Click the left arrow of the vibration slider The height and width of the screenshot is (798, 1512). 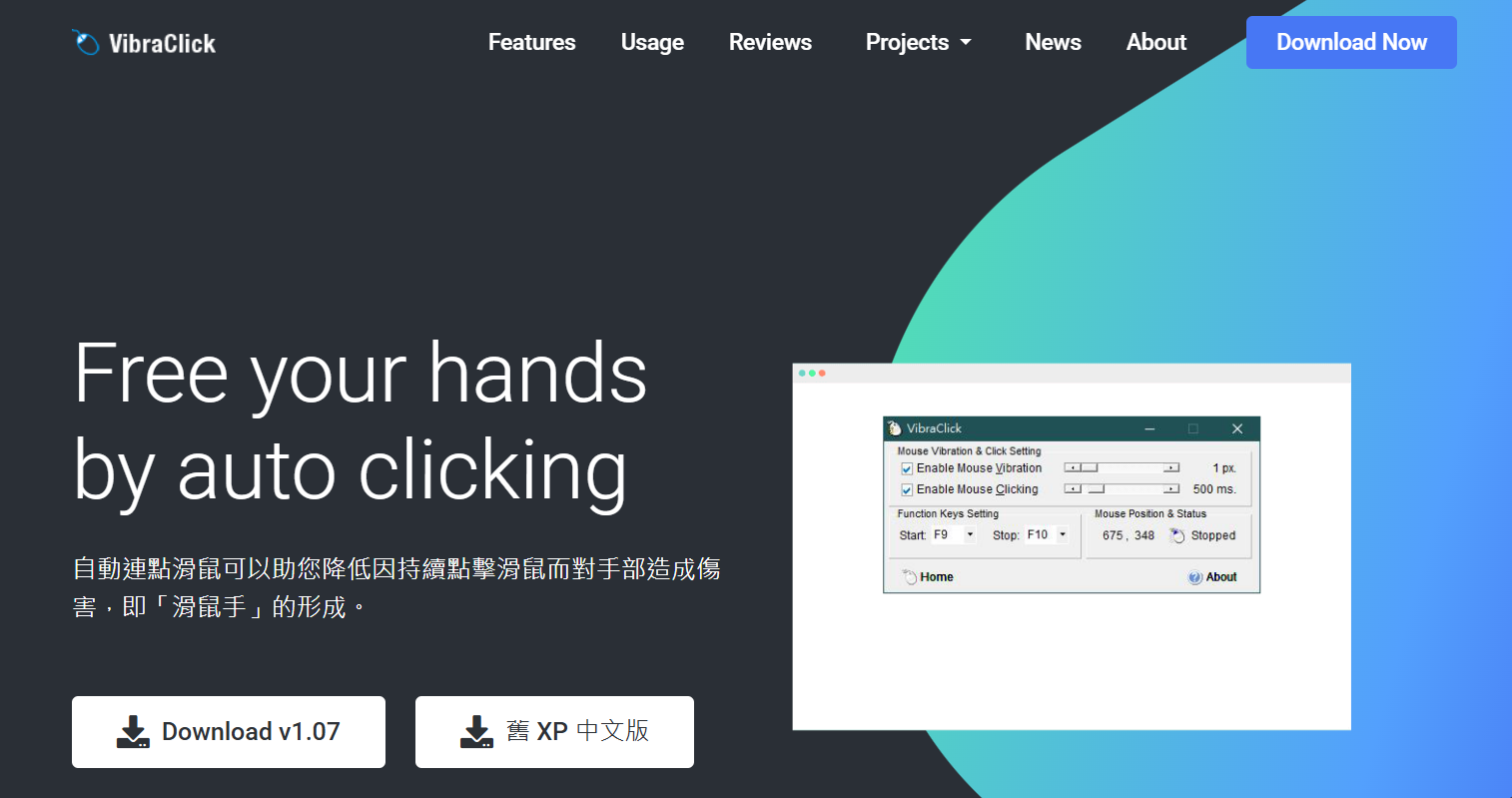point(1072,467)
